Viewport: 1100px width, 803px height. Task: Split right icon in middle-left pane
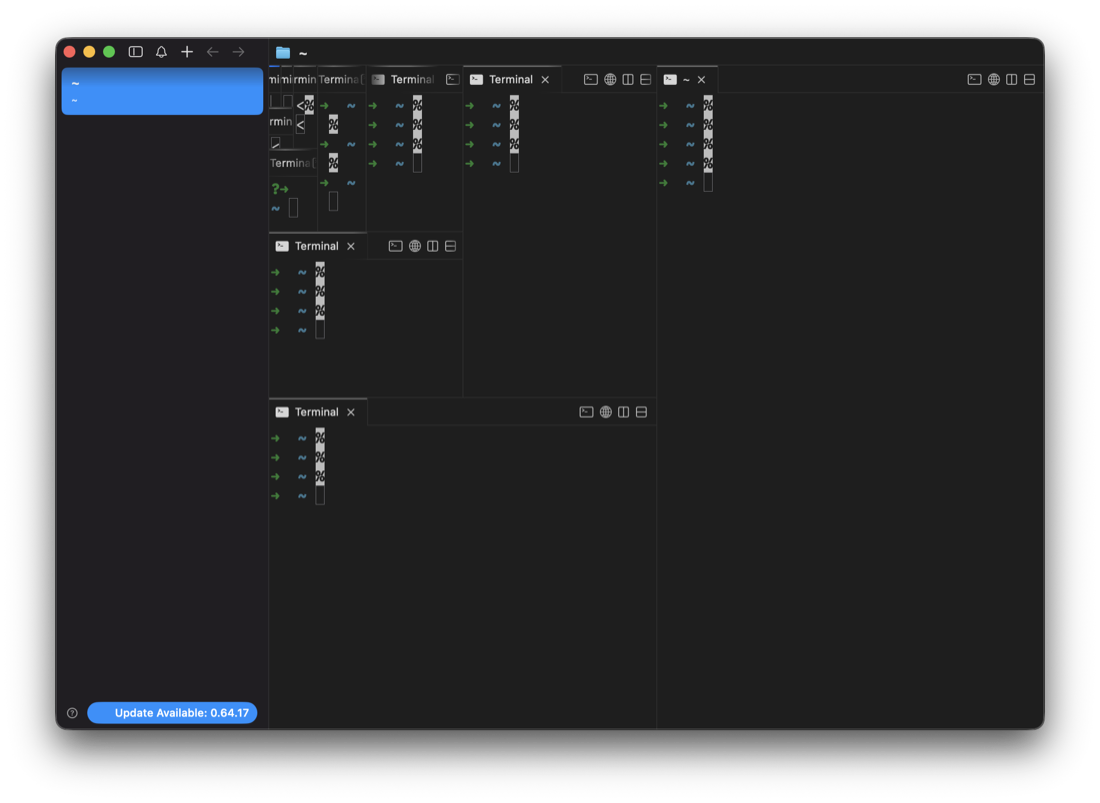click(x=433, y=246)
